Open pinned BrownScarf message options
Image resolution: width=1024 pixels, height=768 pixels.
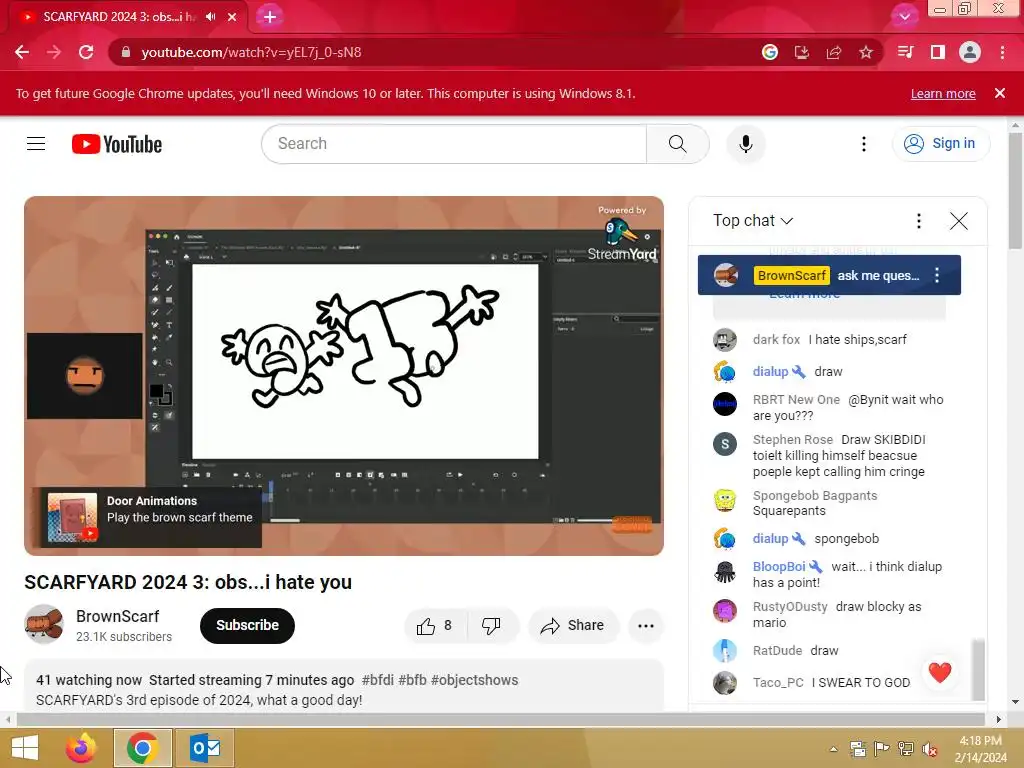coord(937,275)
